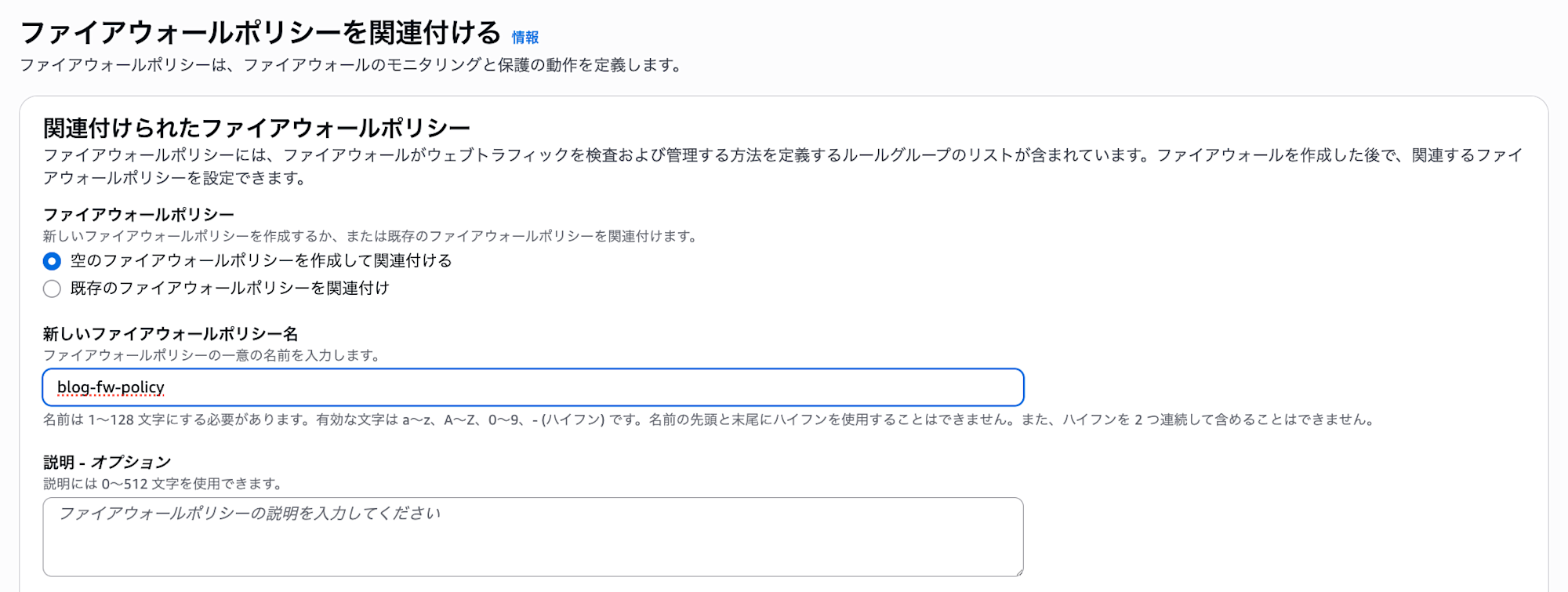Open the 情報 info link beside the page title
The height and width of the screenshot is (592, 1568).
pyautogui.click(x=524, y=38)
